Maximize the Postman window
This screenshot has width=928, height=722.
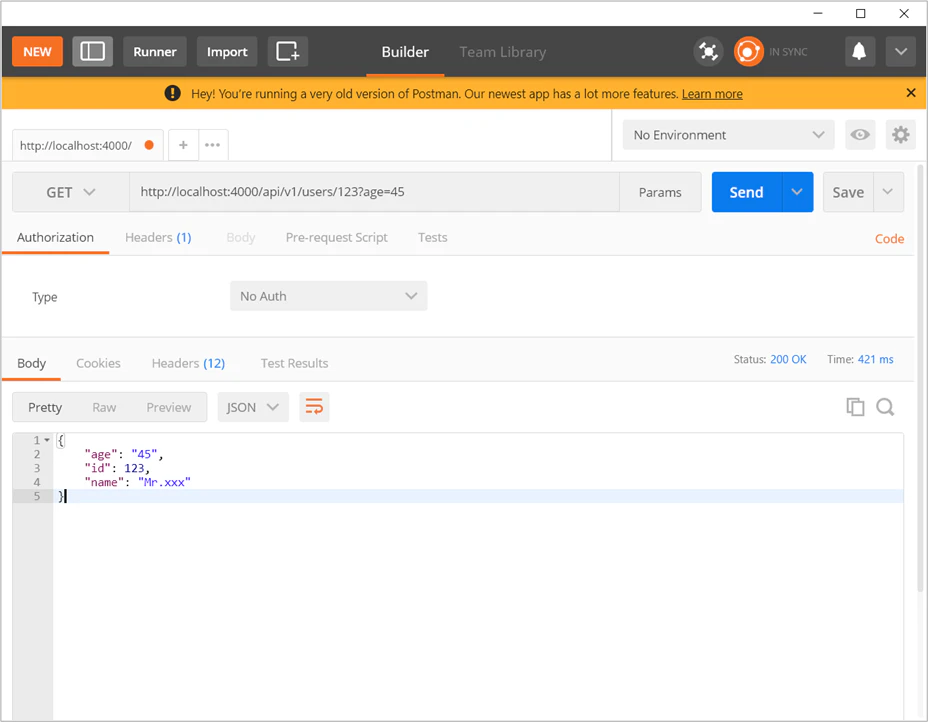pos(861,13)
